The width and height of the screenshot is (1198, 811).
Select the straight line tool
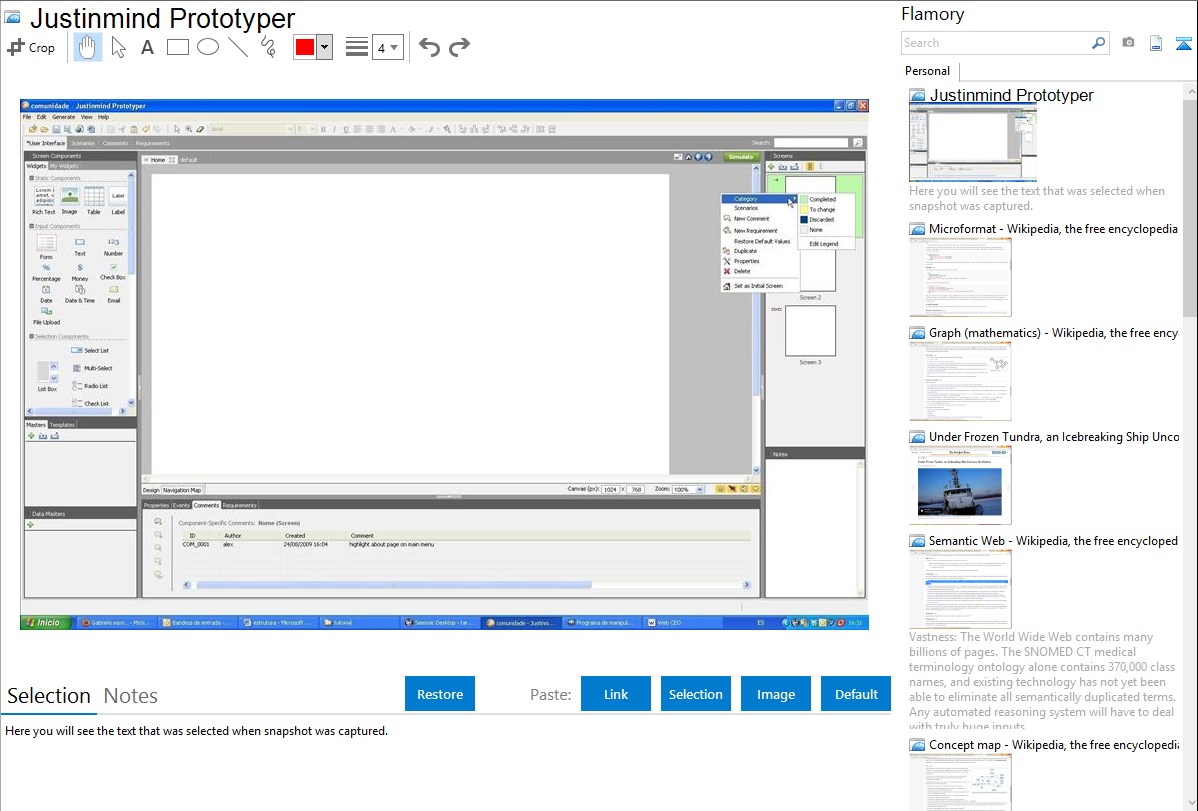click(238, 47)
